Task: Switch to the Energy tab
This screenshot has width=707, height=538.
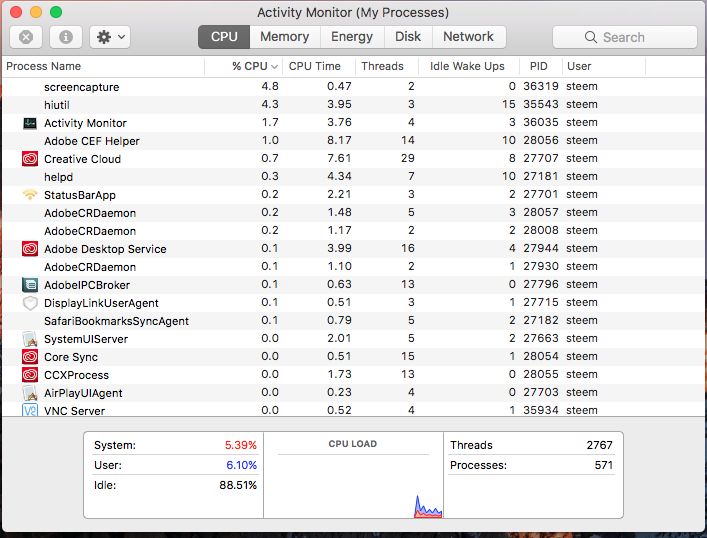Action: tap(352, 37)
